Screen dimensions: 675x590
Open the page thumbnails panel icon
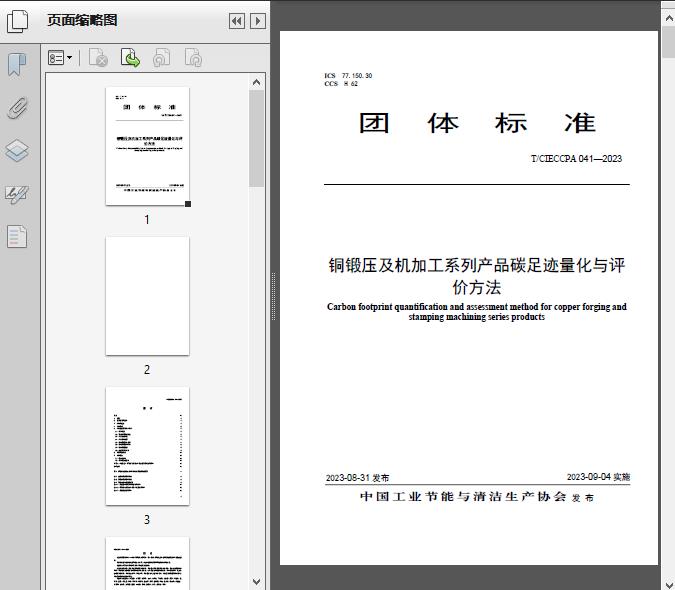[17, 21]
